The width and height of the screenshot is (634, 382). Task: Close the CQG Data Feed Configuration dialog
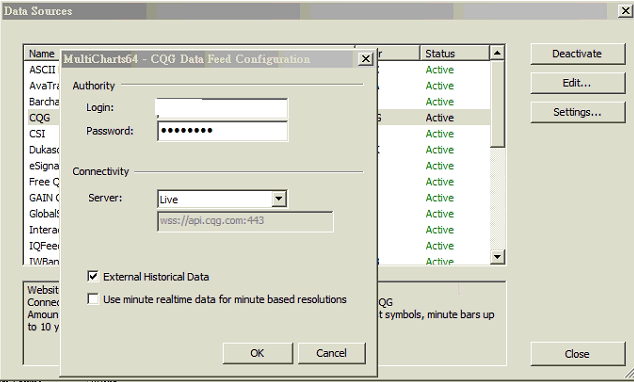click(x=366, y=59)
